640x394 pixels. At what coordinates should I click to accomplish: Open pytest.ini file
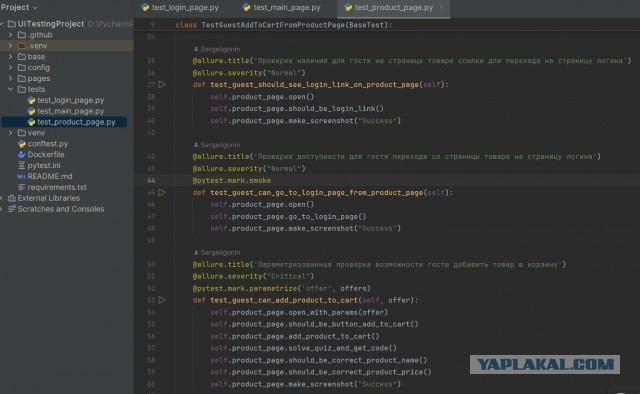(44, 165)
